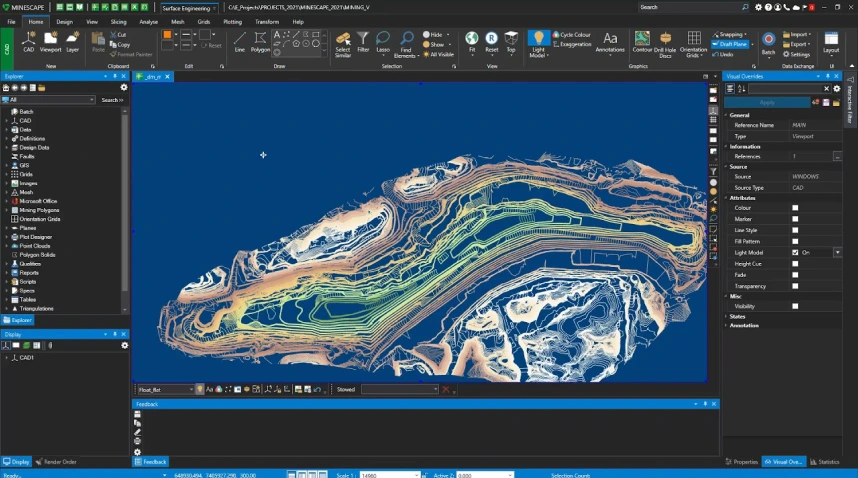Open the Surface Engineering dropdown

point(190,7)
